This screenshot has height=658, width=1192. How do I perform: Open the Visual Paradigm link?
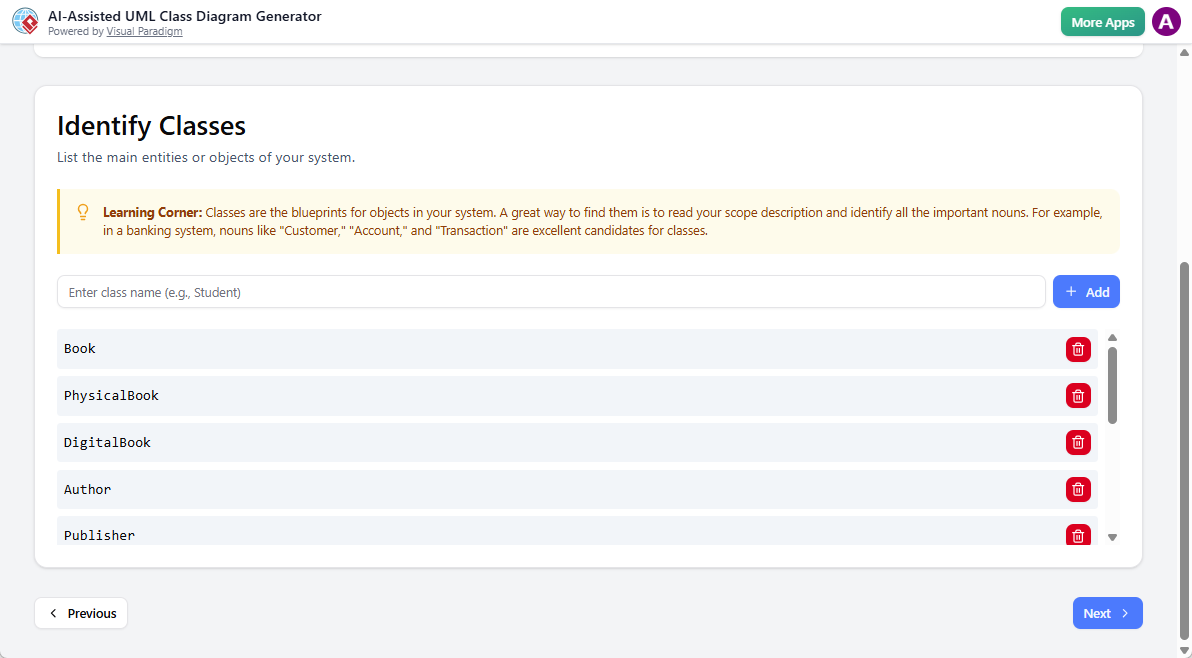[144, 31]
